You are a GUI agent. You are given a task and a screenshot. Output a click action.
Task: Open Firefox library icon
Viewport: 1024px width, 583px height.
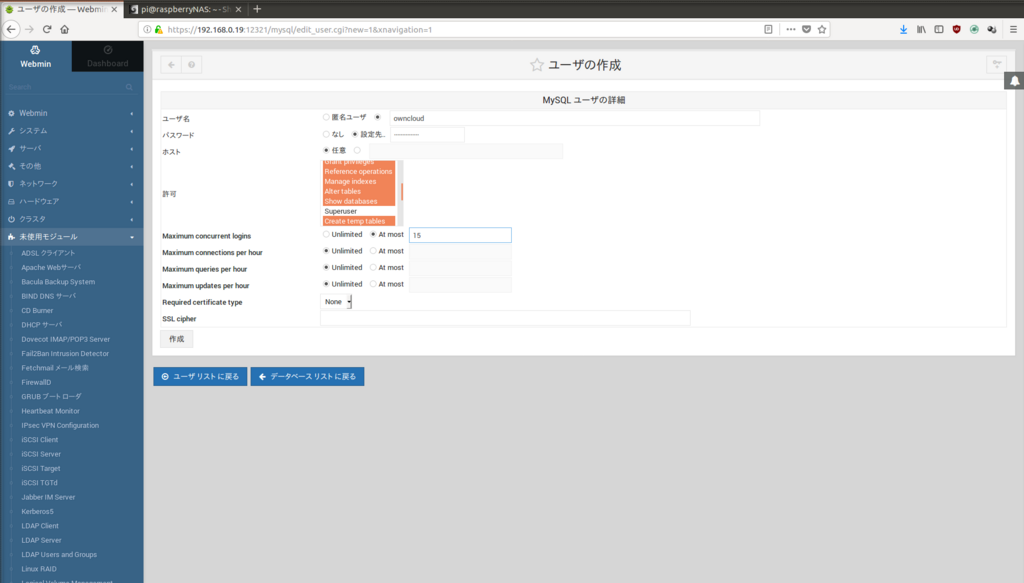(x=921, y=29)
